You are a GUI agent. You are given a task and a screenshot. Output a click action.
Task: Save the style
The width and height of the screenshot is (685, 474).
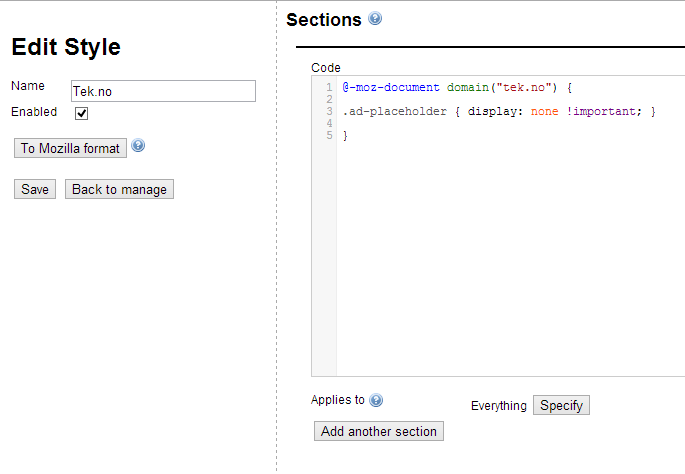coord(35,189)
